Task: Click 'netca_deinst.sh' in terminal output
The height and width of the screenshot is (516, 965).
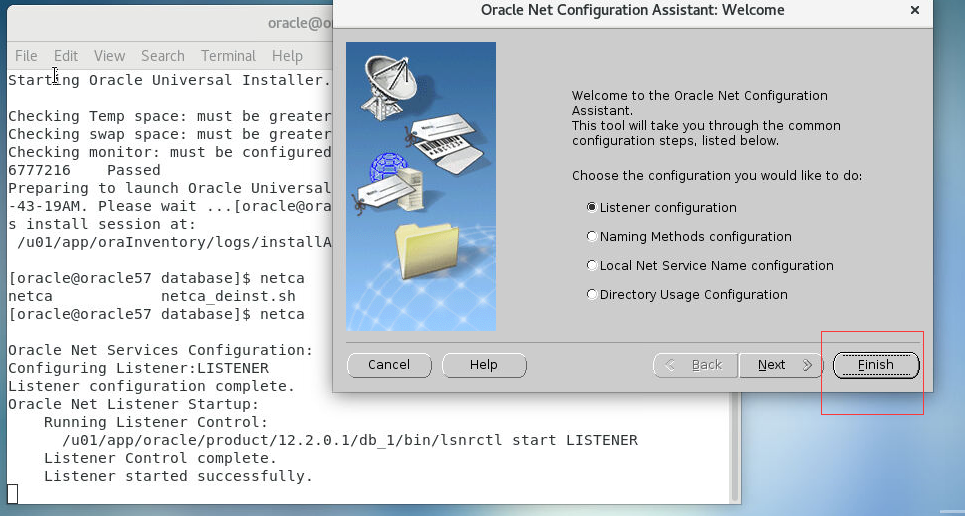Action: (x=228, y=296)
